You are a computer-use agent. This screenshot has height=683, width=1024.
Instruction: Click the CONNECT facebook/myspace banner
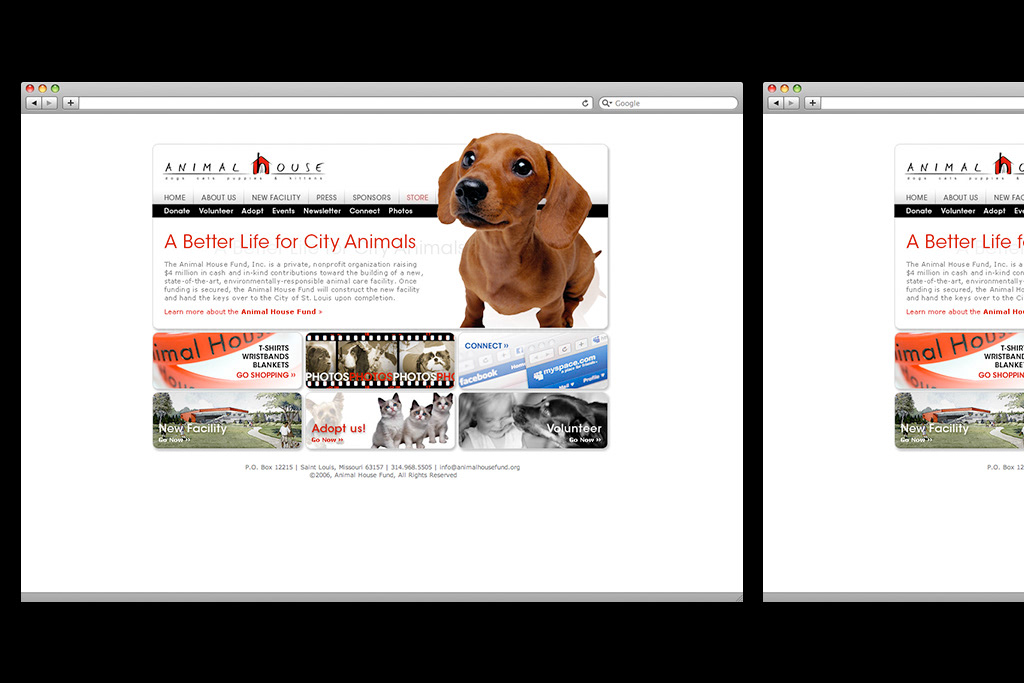coord(534,360)
